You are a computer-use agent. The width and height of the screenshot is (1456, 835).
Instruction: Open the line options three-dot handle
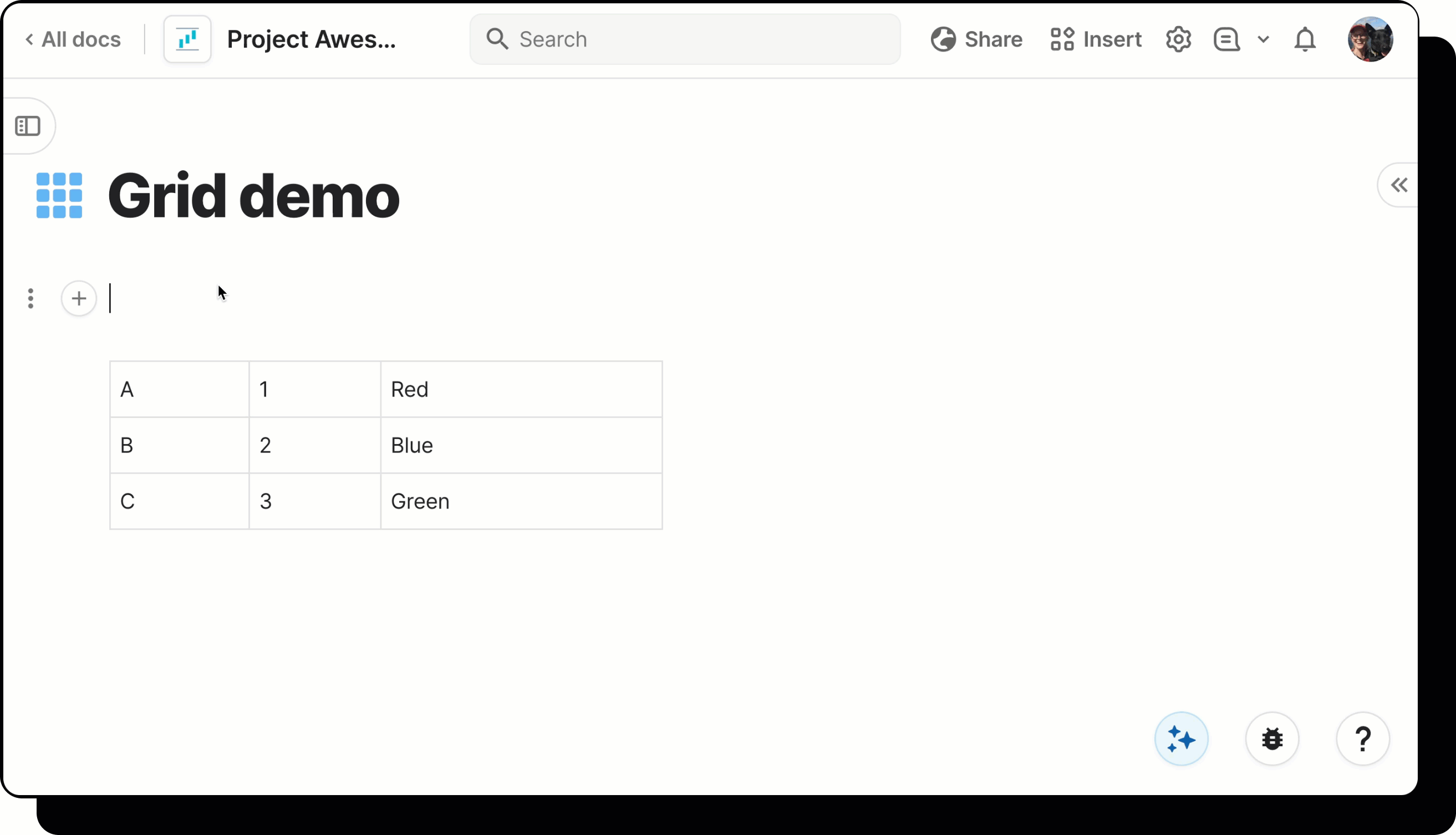[31, 298]
